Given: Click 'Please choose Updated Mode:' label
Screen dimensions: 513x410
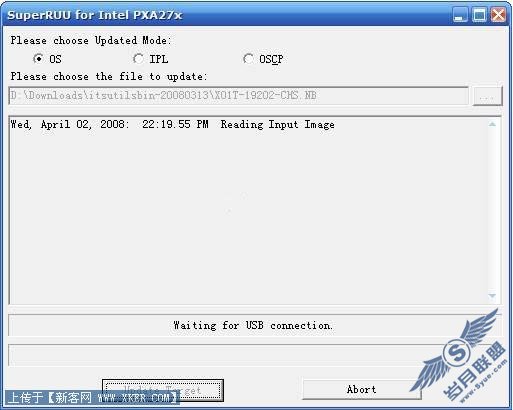Looking at the screenshot, I should click(91, 41).
